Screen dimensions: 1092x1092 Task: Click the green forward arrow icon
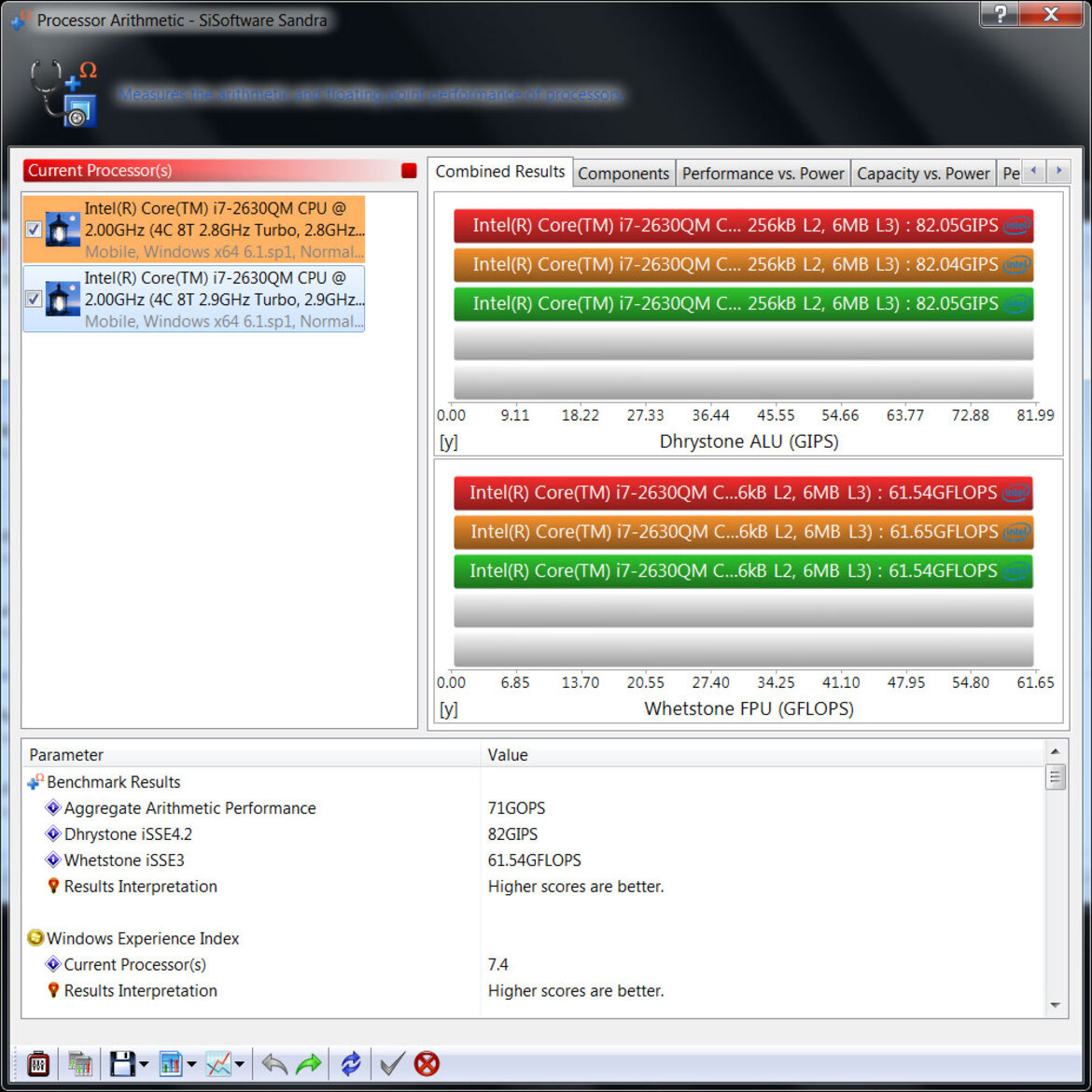click(309, 1063)
